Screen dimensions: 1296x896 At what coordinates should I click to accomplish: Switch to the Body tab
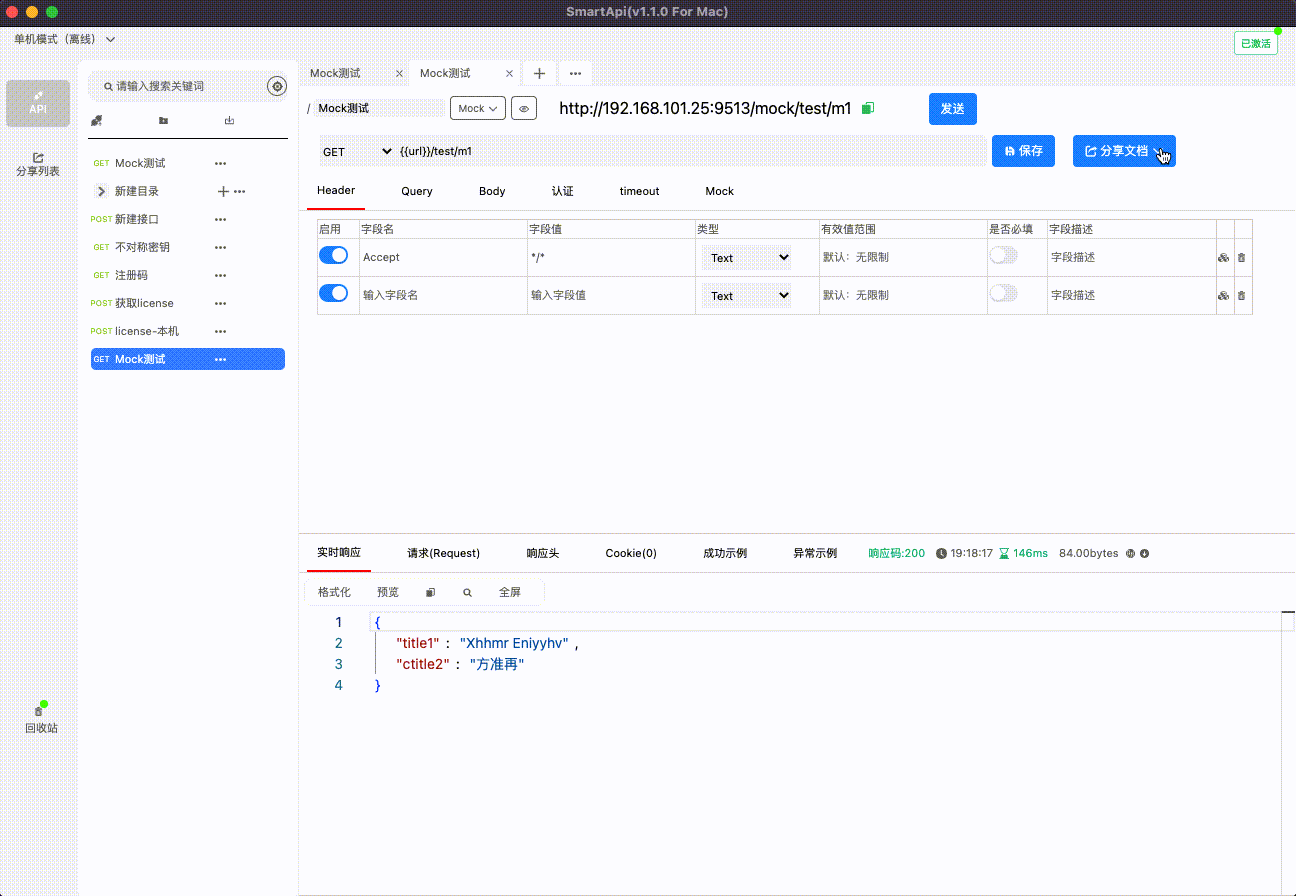492,191
